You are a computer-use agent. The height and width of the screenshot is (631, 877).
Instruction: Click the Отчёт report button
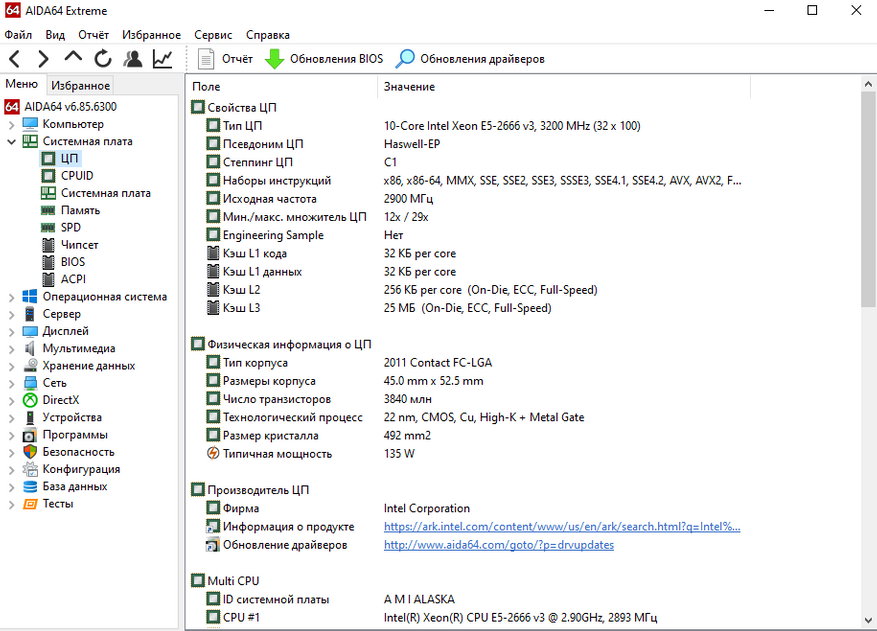225,59
